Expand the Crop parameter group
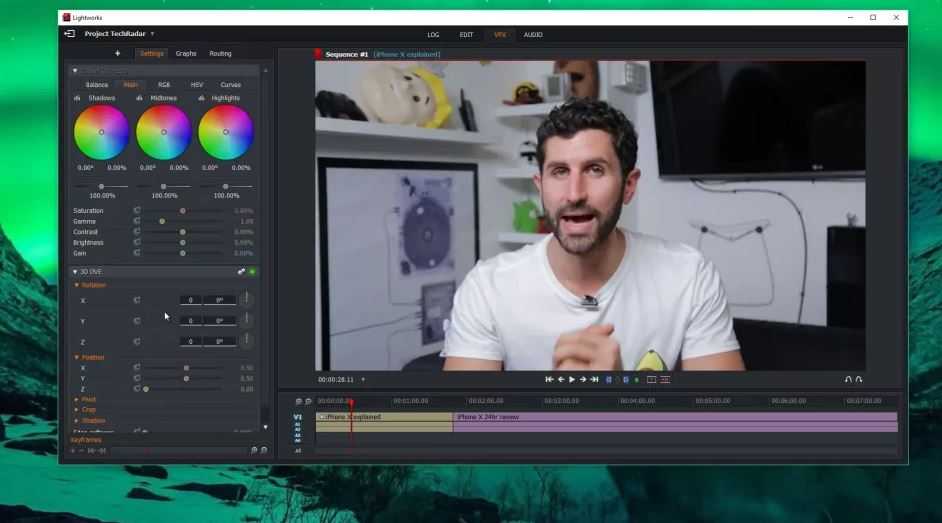The image size is (942, 523). [x=76, y=410]
